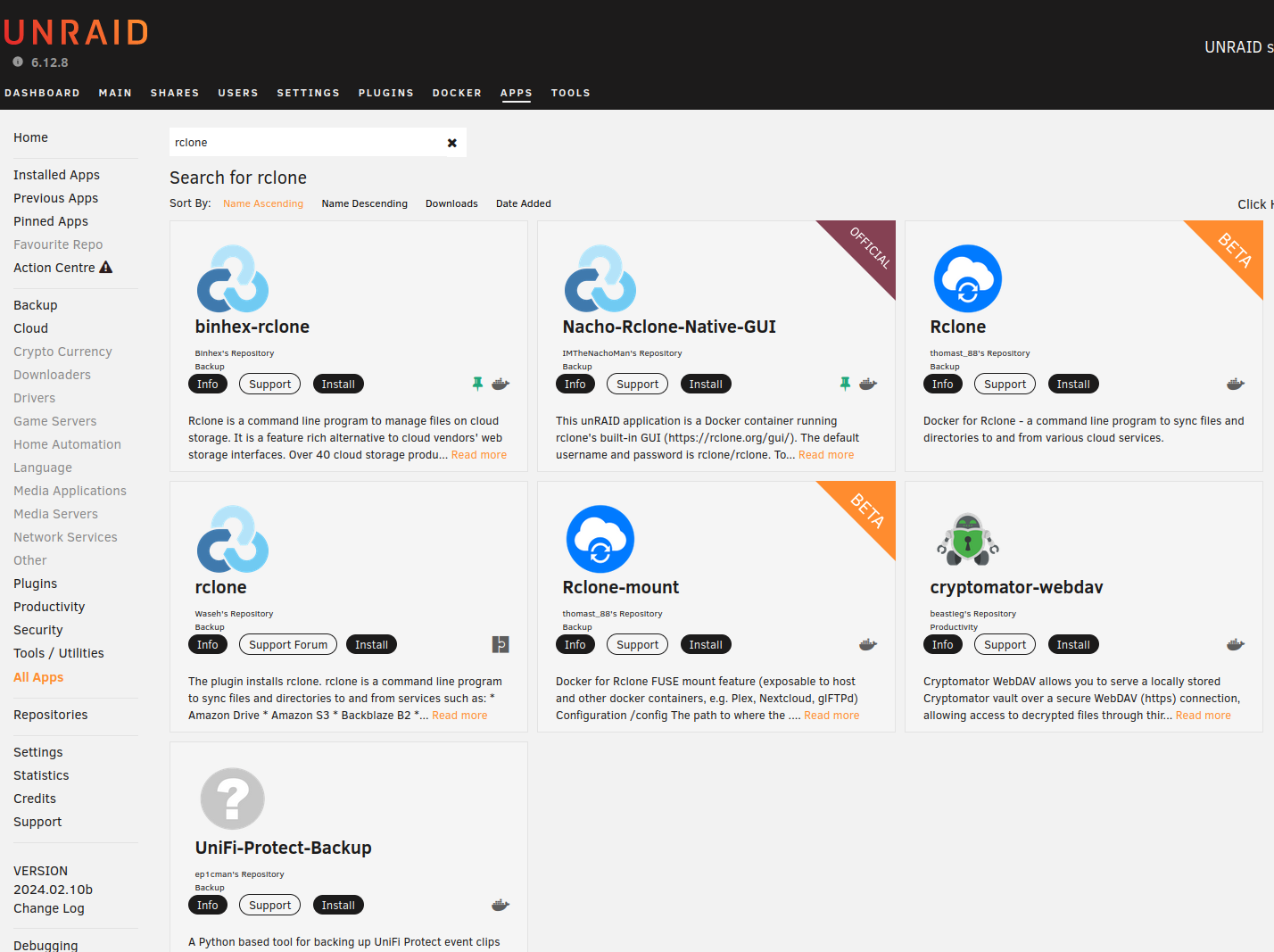
Task: Click the UniFi-Protect-Backup question mark icon
Action: click(x=233, y=799)
